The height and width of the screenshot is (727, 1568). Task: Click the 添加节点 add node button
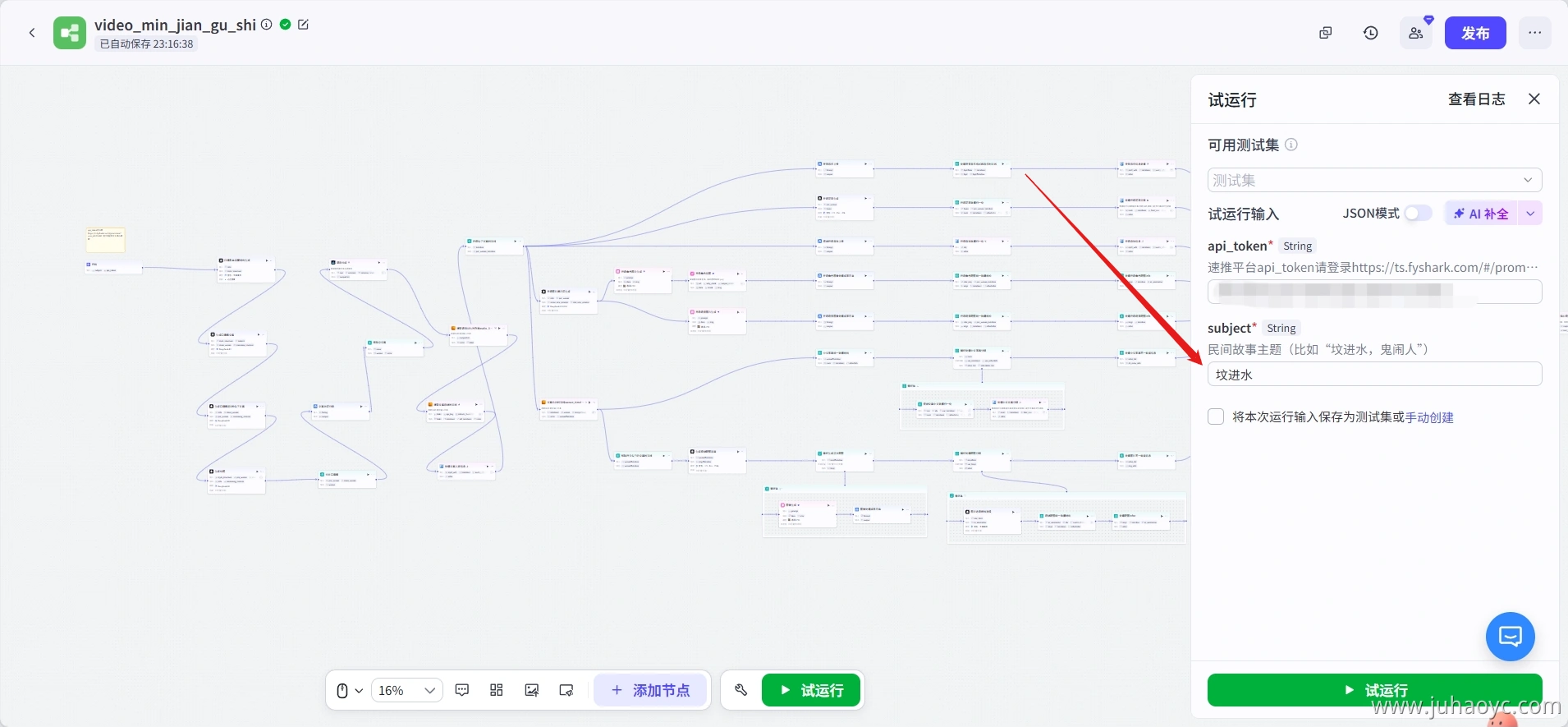pos(651,690)
